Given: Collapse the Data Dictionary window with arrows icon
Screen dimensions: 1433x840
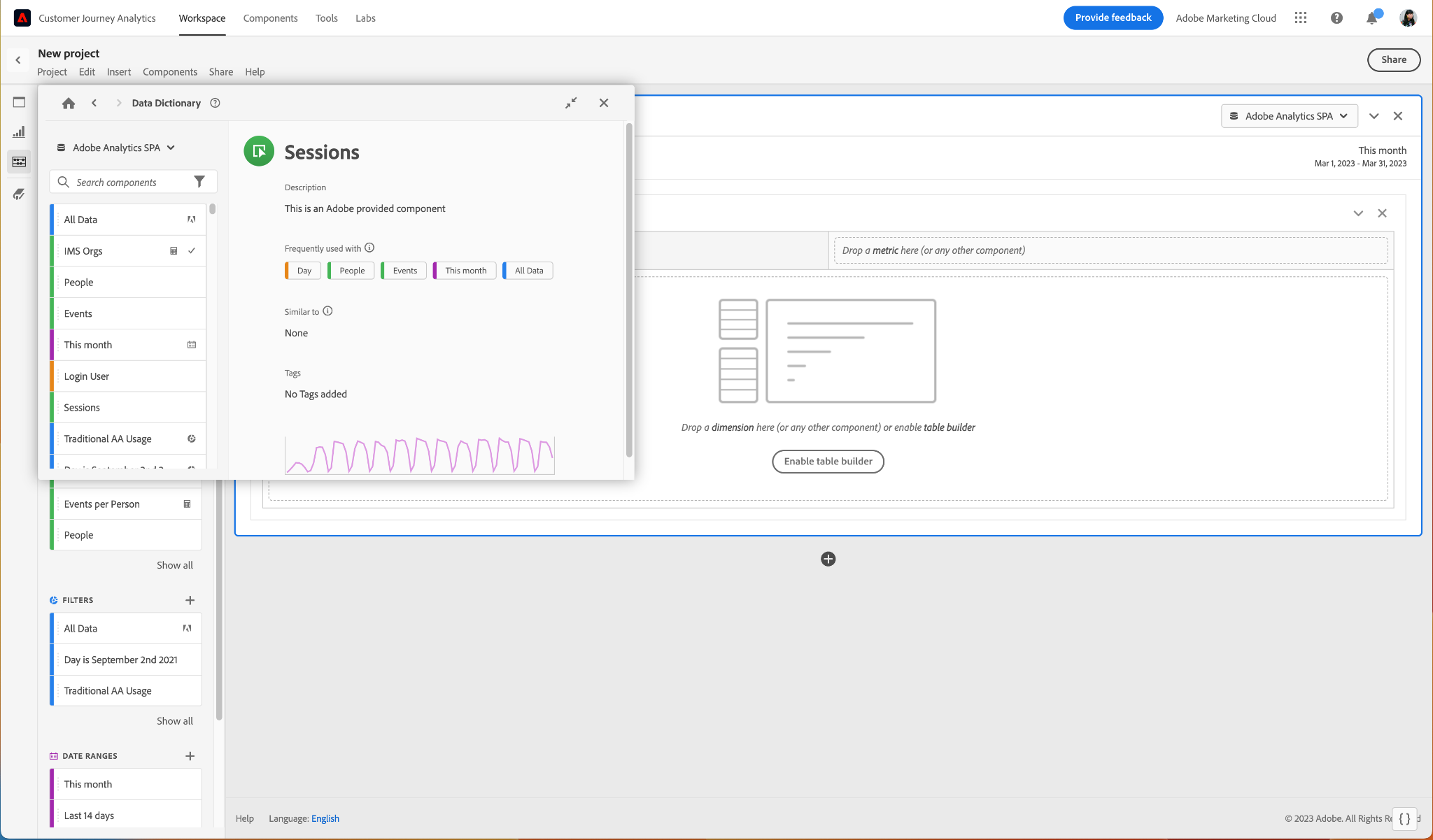Looking at the screenshot, I should pyautogui.click(x=571, y=104).
